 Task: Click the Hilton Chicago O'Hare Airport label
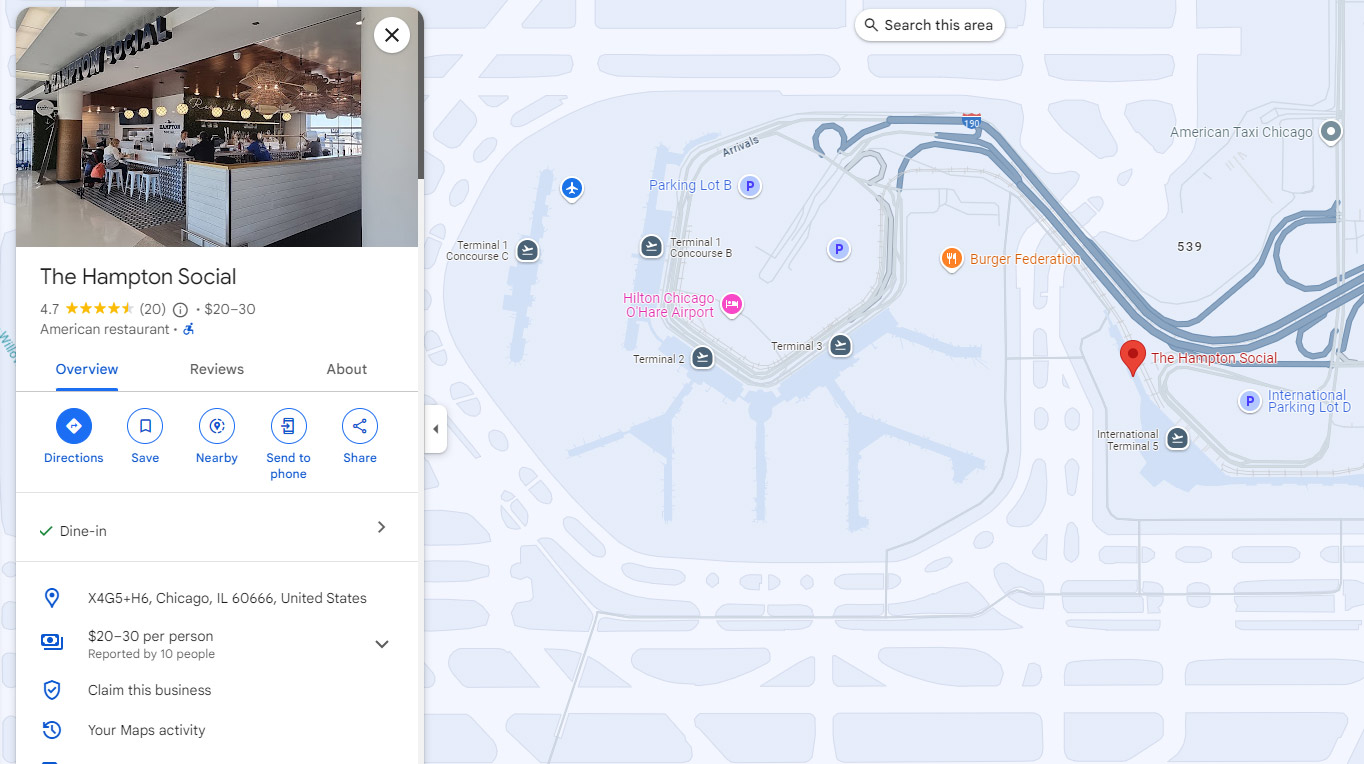coord(669,305)
